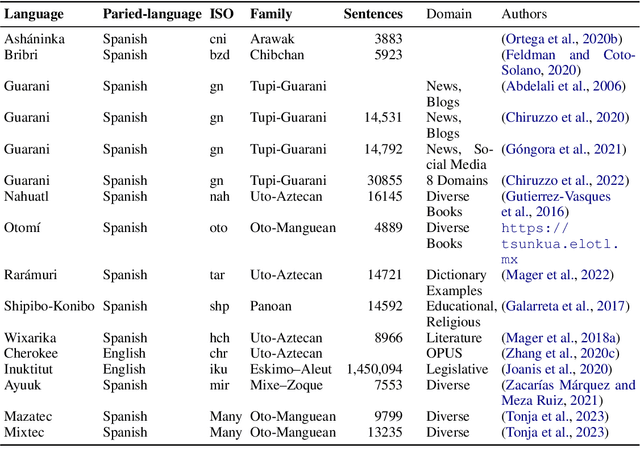Click the Mager et al., 2022 citation
This screenshot has width=640, height=464.
coord(556,274)
